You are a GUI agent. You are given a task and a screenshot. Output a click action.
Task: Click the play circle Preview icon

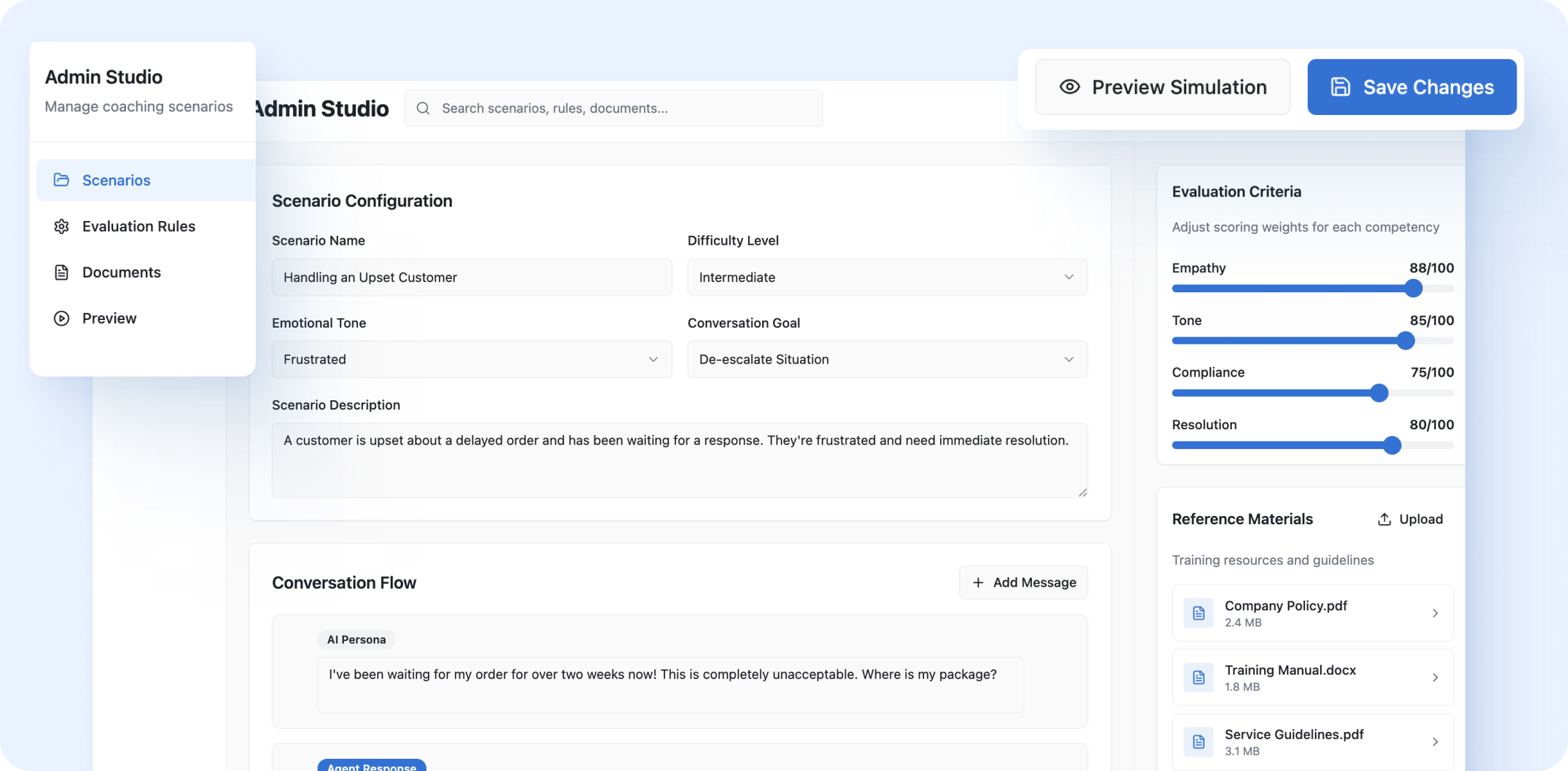(x=61, y=319)
